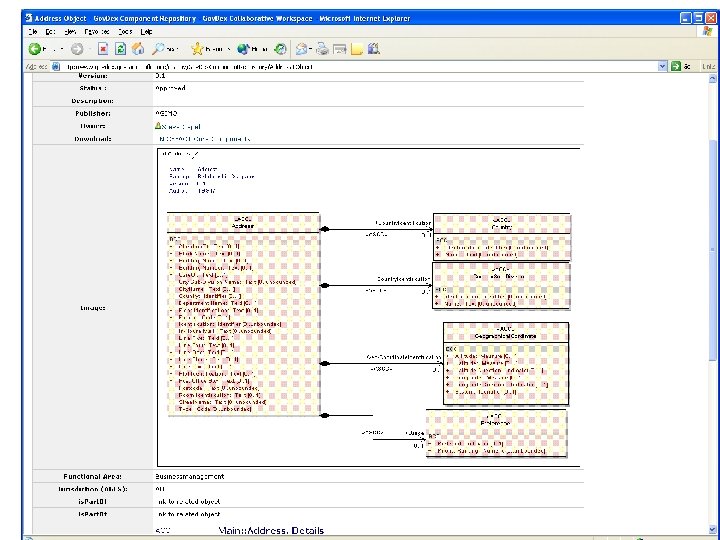Open the Favorites menu
Image resolution: width=720 pixels, height=540 pixels.
click(x=96, y=31)
